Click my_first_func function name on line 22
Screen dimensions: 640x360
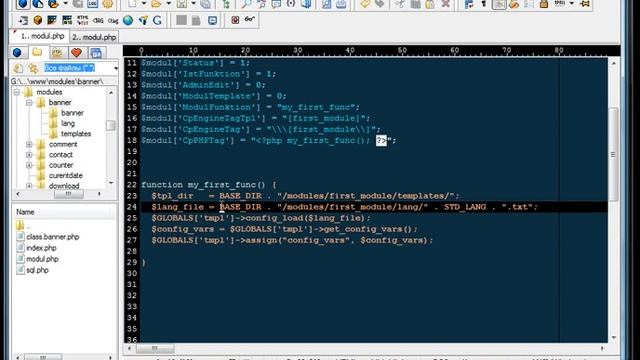221,185
